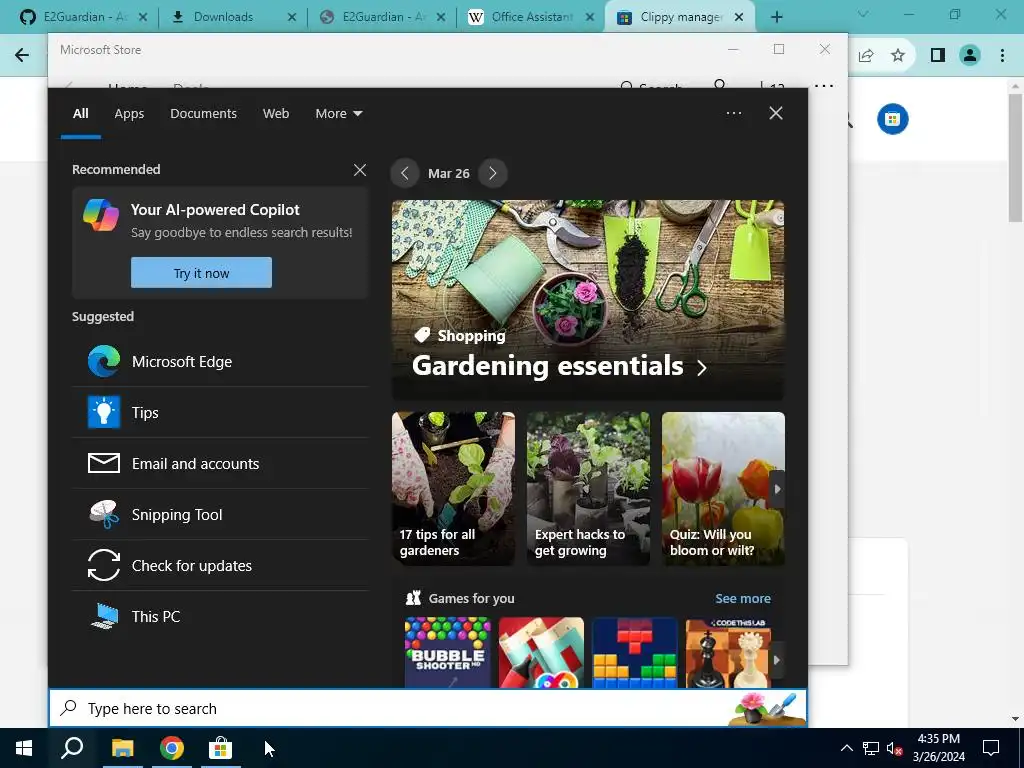This screenshot has height=768, width=1024.
Task: Click the Type here to search box
Action: coord(428,709)
